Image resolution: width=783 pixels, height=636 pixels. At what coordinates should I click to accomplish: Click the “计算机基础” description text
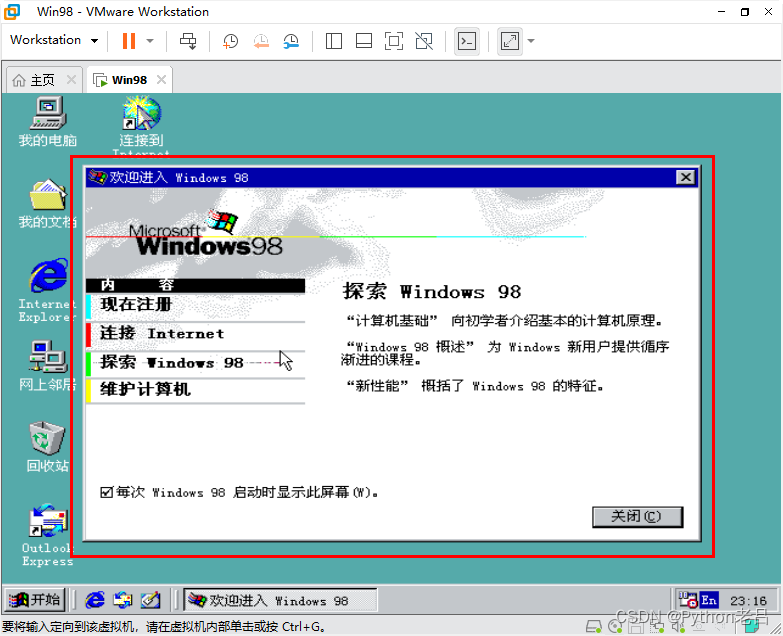pyautogui.click(x=504, y=320)
